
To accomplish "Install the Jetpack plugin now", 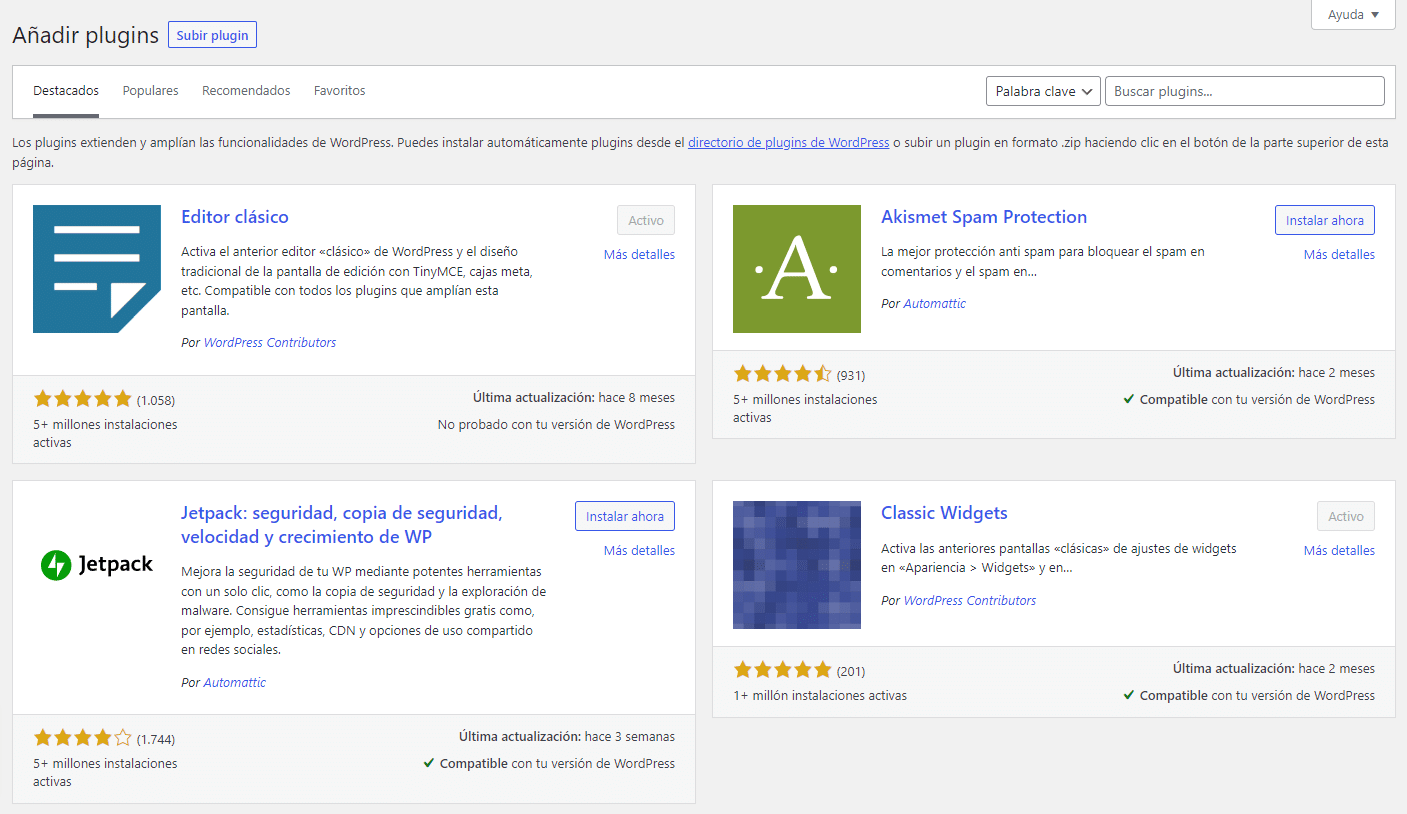I will pyautogui.click(x=625, y=516).
